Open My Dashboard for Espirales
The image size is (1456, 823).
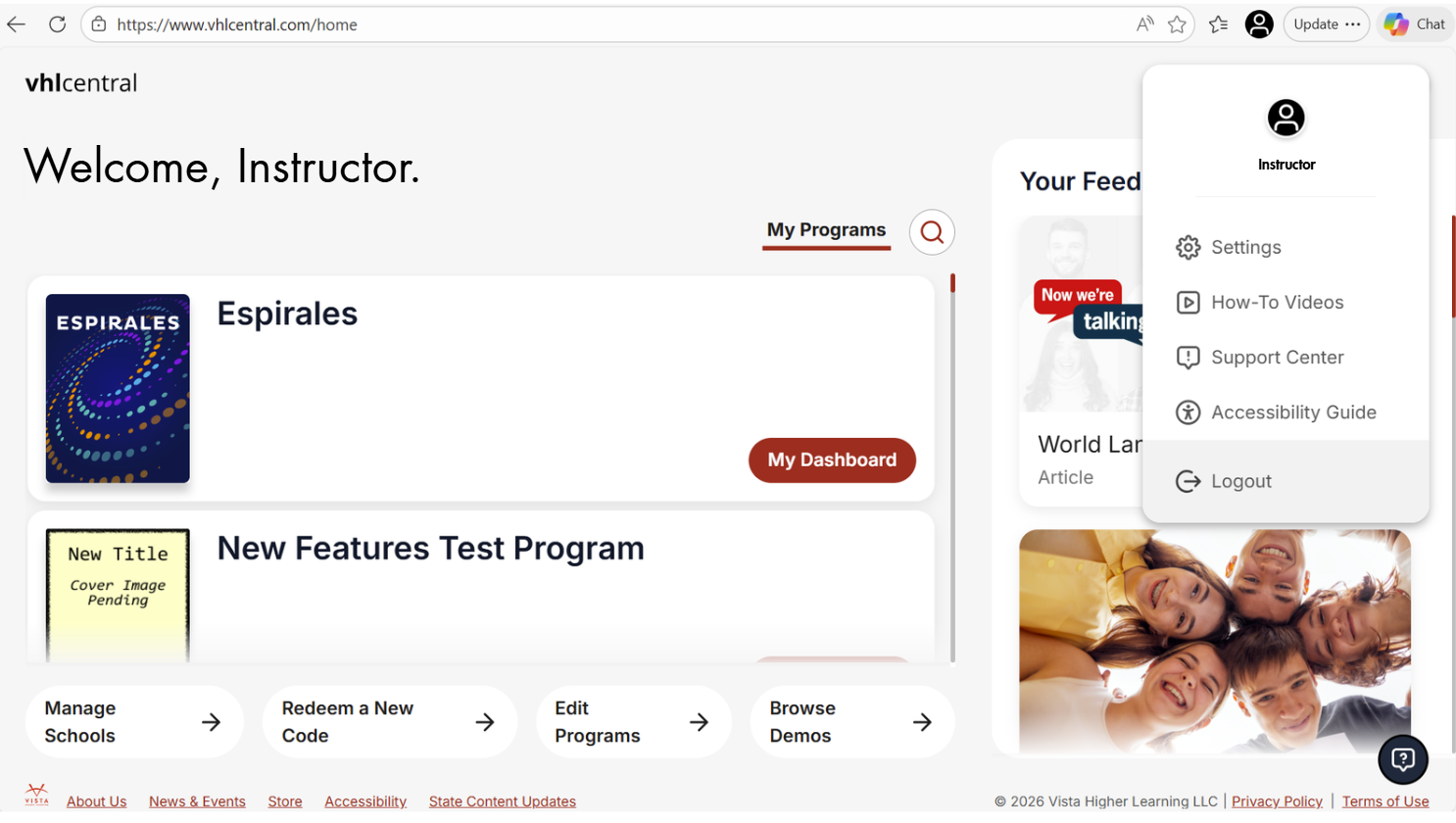pyautogui.click(x=831, y=460)
